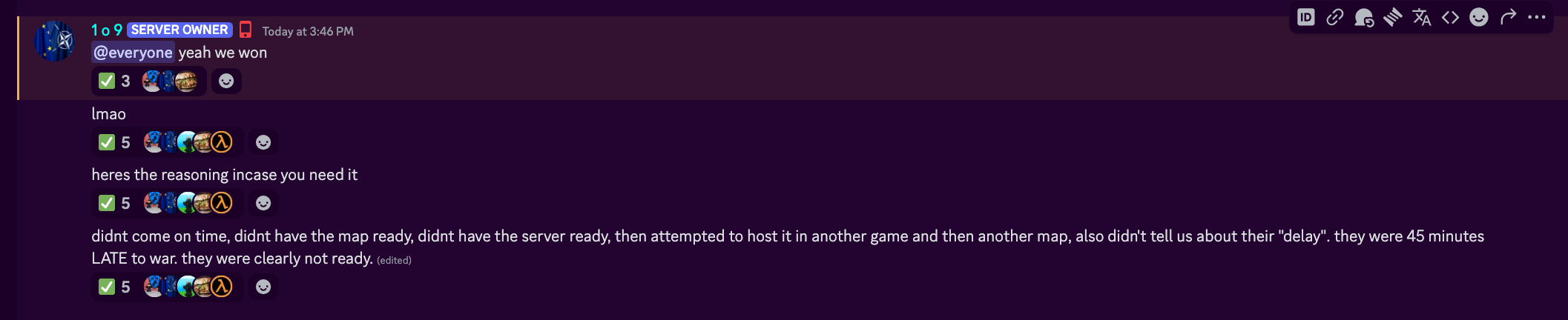Create a thread with spool icon
This screenshot has height=320, width=1568.
[1392, 17]
